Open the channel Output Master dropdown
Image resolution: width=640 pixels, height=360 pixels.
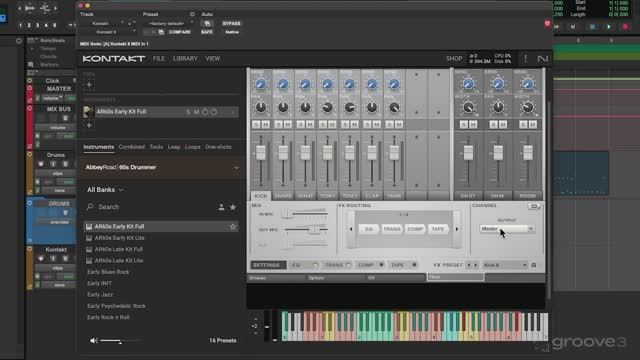[507, 229]
